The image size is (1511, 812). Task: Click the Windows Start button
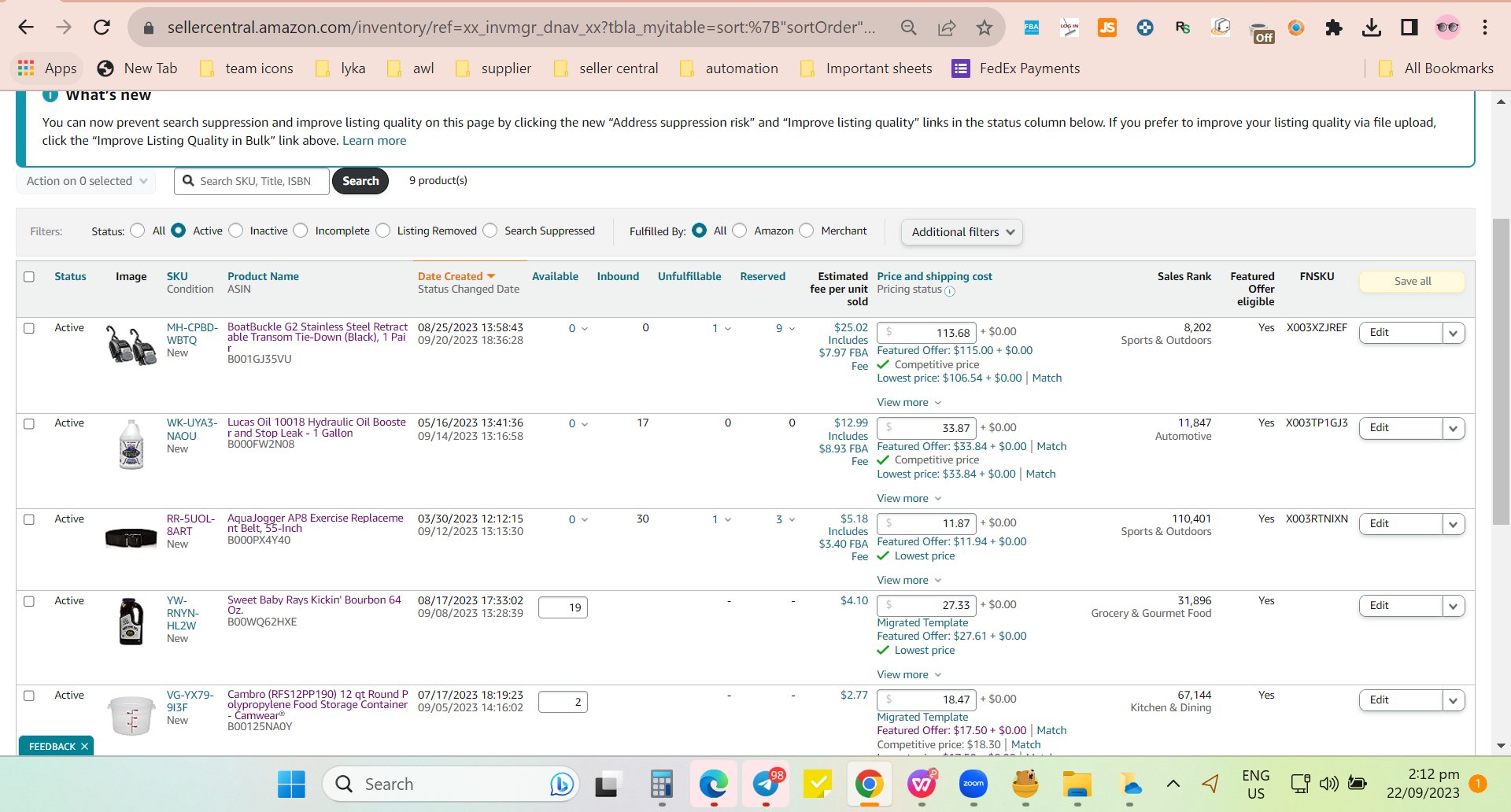[291, 784]
